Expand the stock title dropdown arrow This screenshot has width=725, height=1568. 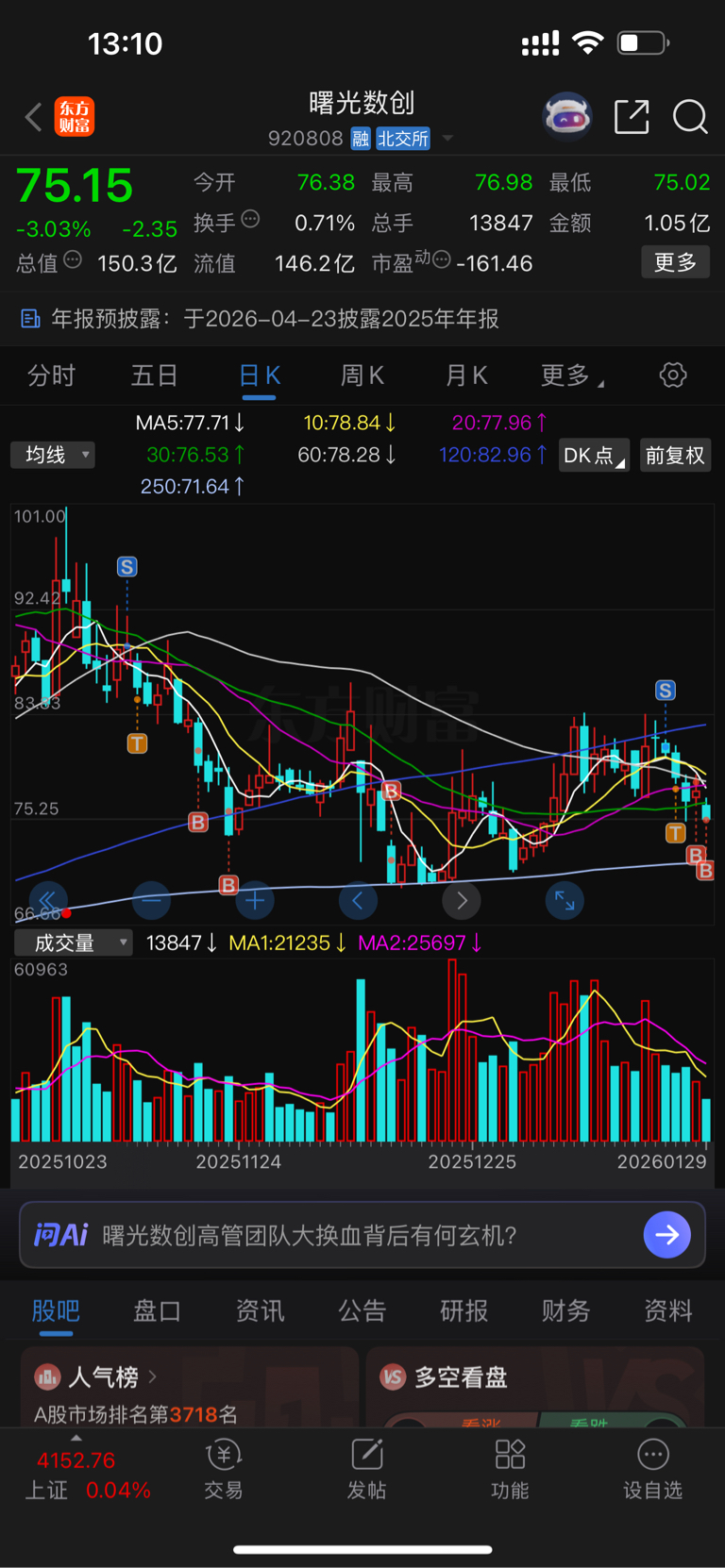447,138
